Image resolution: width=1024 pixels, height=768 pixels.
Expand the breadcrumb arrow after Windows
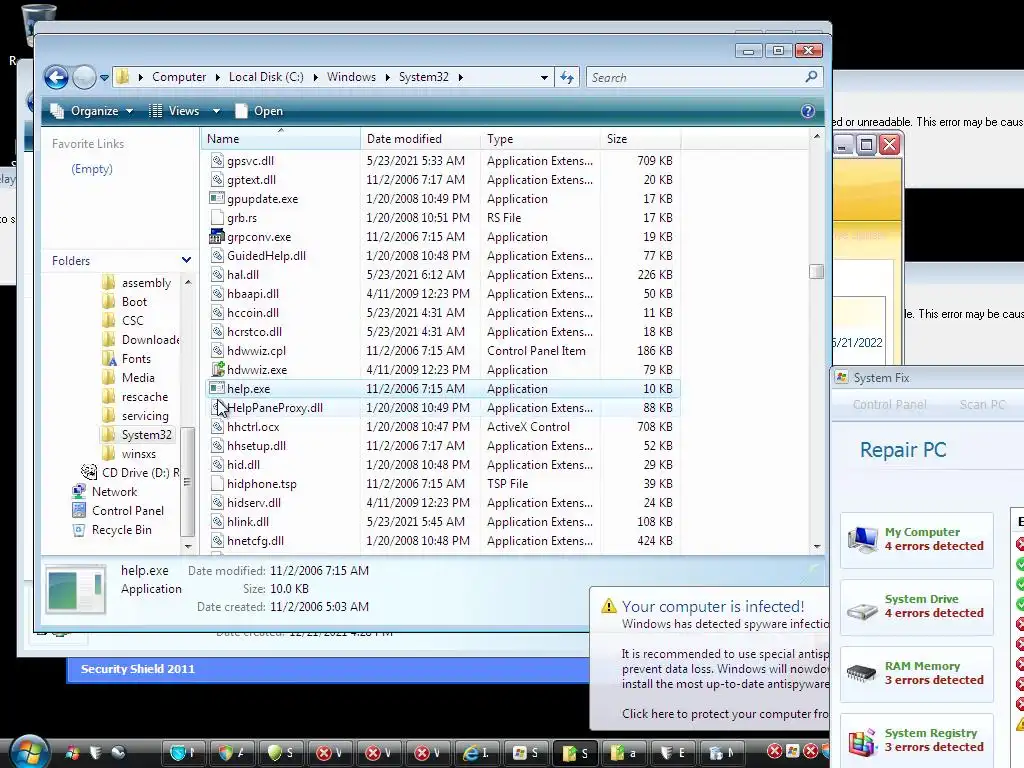tap(387, 77)
